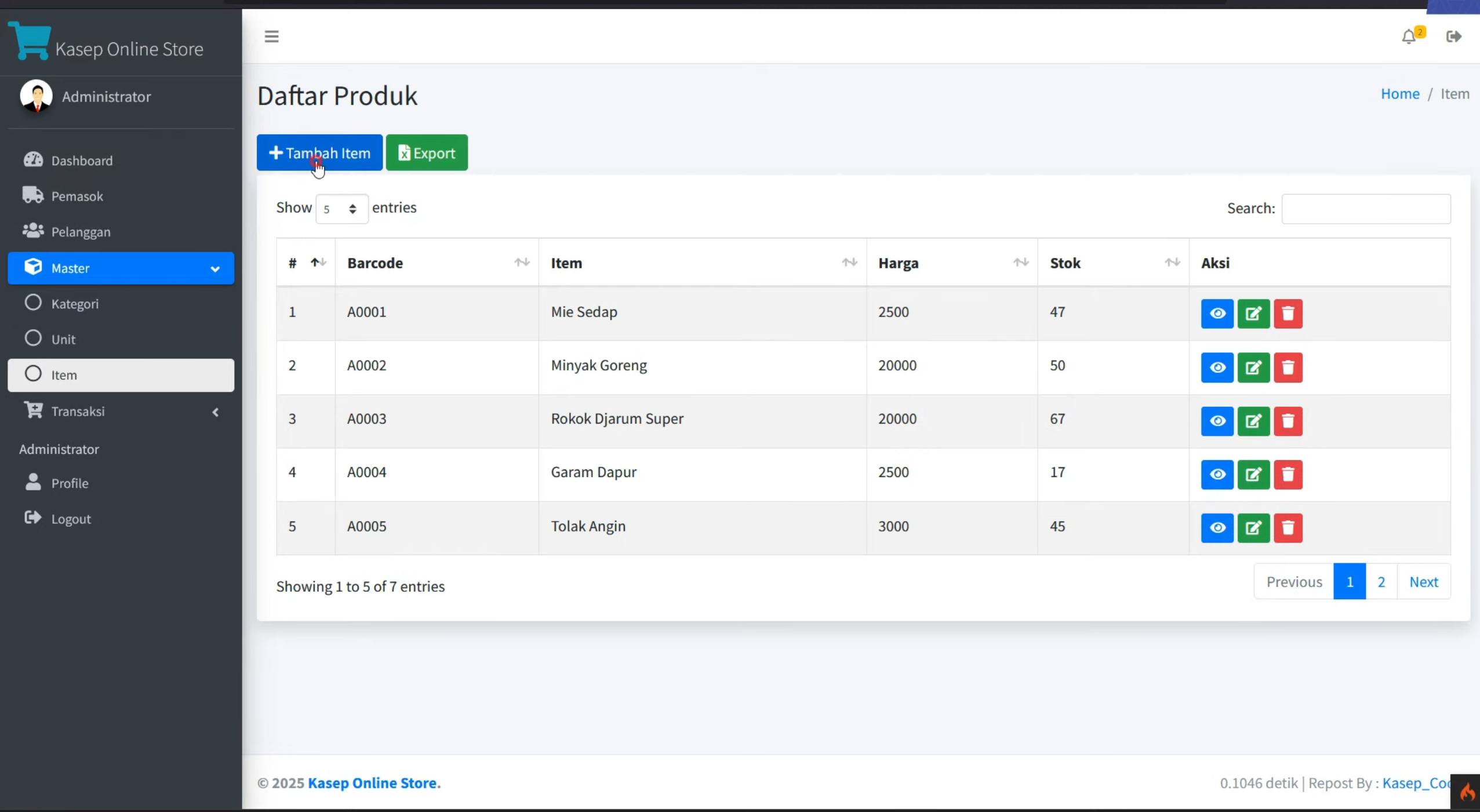Expand the Transaksi menu
Screen dimensions: 1480x812
point(121,411)
